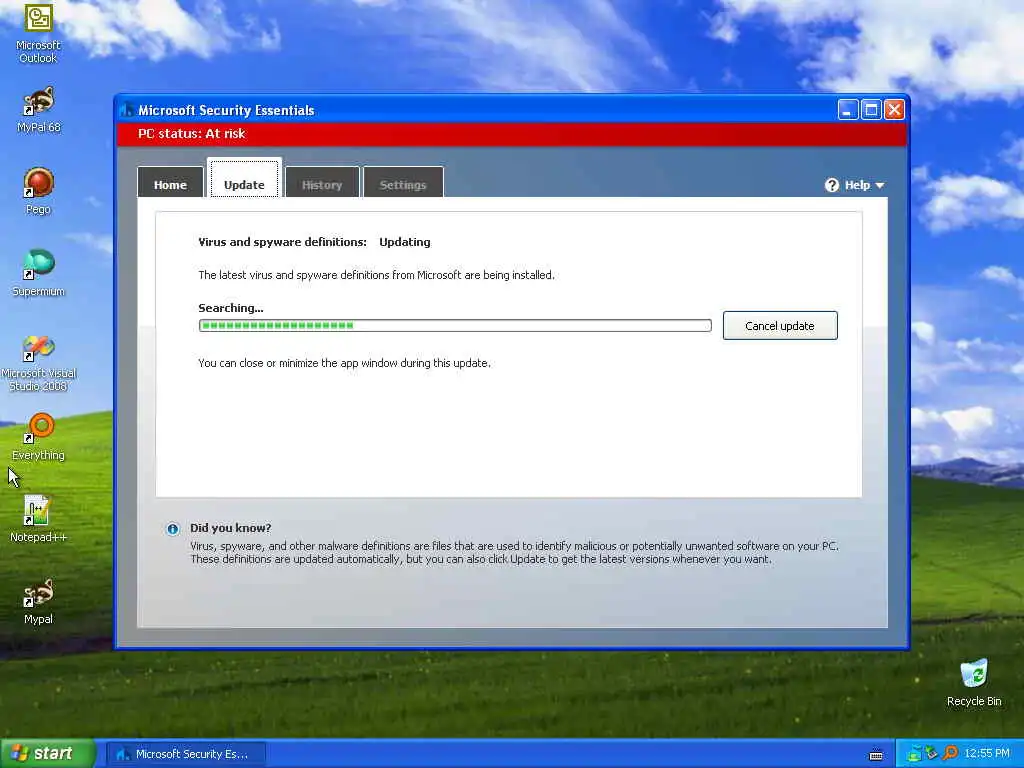Click the 'Did you know?' info icon
1024x768 pixels.
172,529
